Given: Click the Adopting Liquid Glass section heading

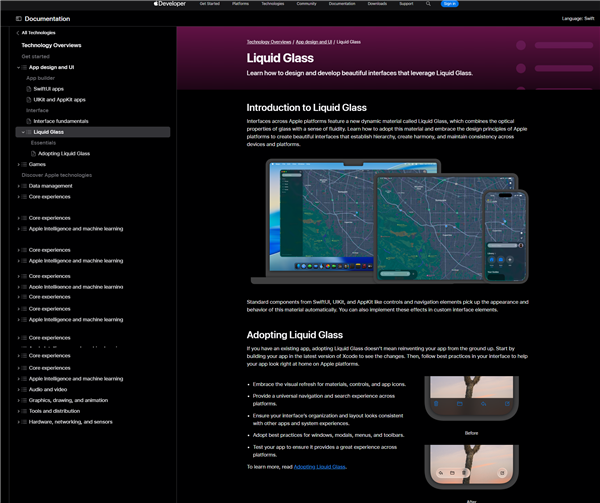Looking at the screenshot, I should coord(295,335).
